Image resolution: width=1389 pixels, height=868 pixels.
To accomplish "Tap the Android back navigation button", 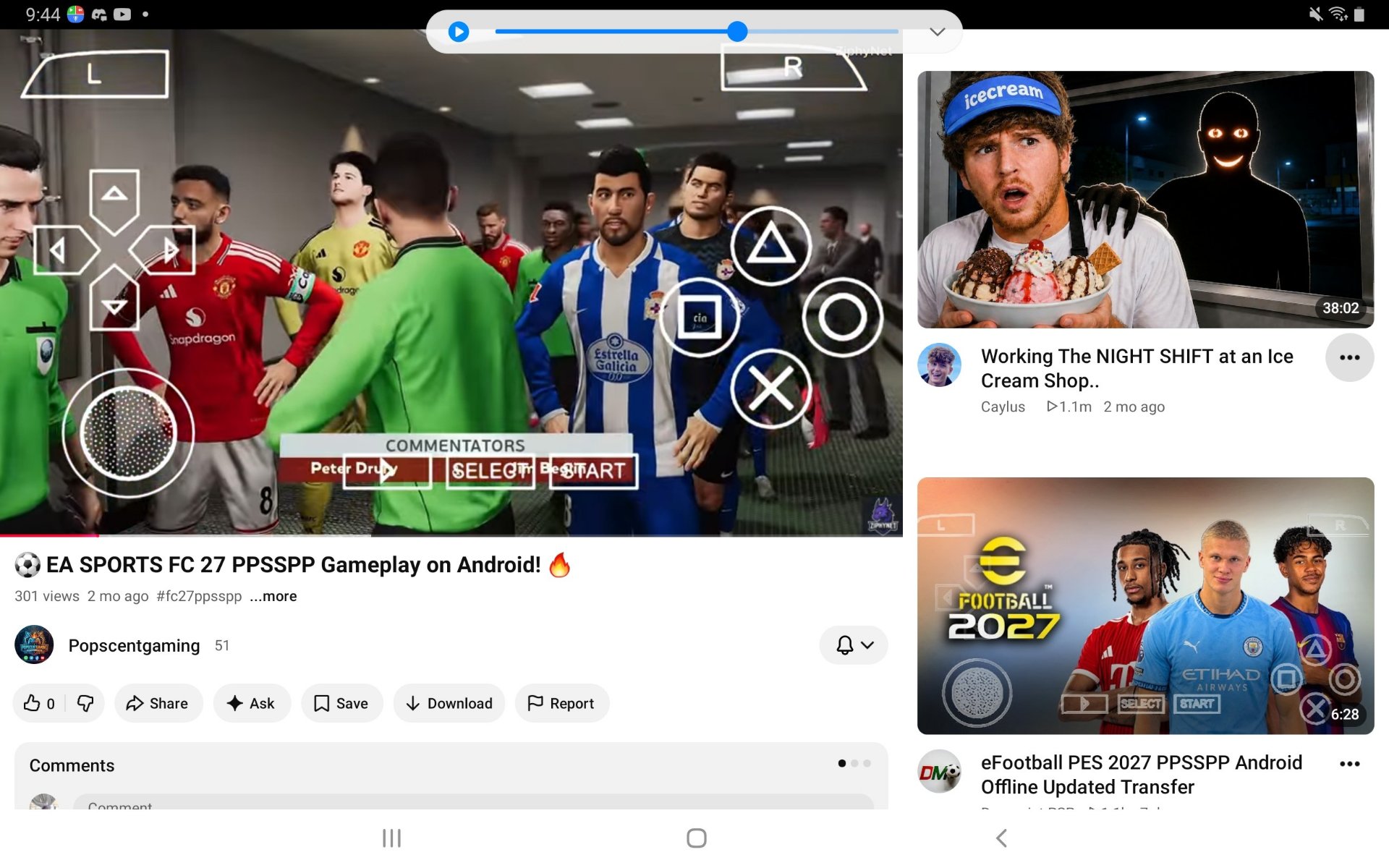I will click(x=1001, y=838).
